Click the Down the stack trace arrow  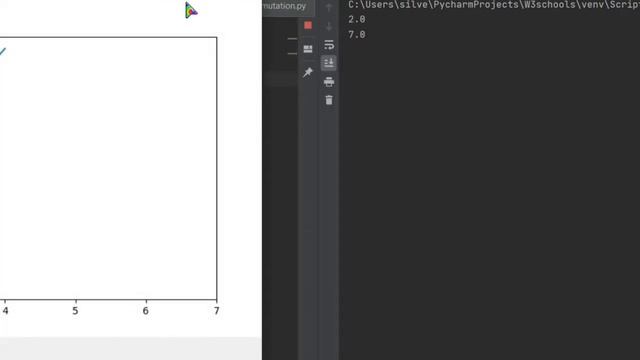[x=329, y=27]
